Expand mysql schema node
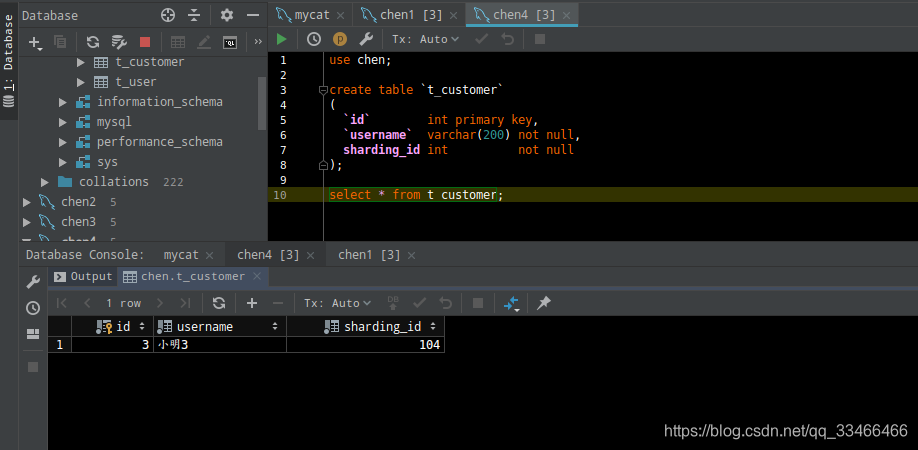Image resolution: width=918 pixels, height=450 pixels. click(63, 122)
